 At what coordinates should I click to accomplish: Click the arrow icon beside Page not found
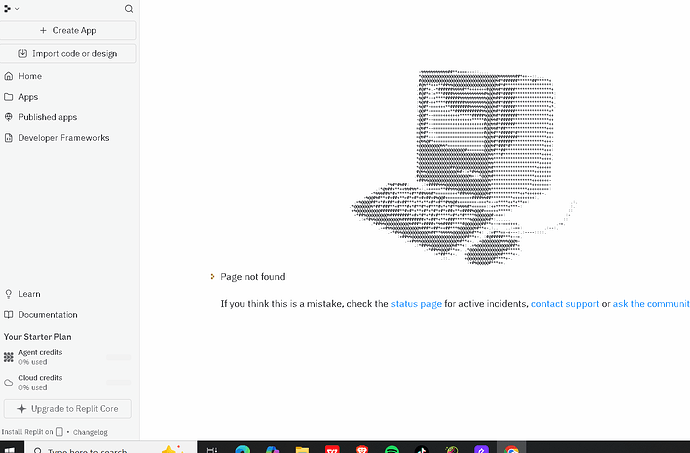[212, 276]
